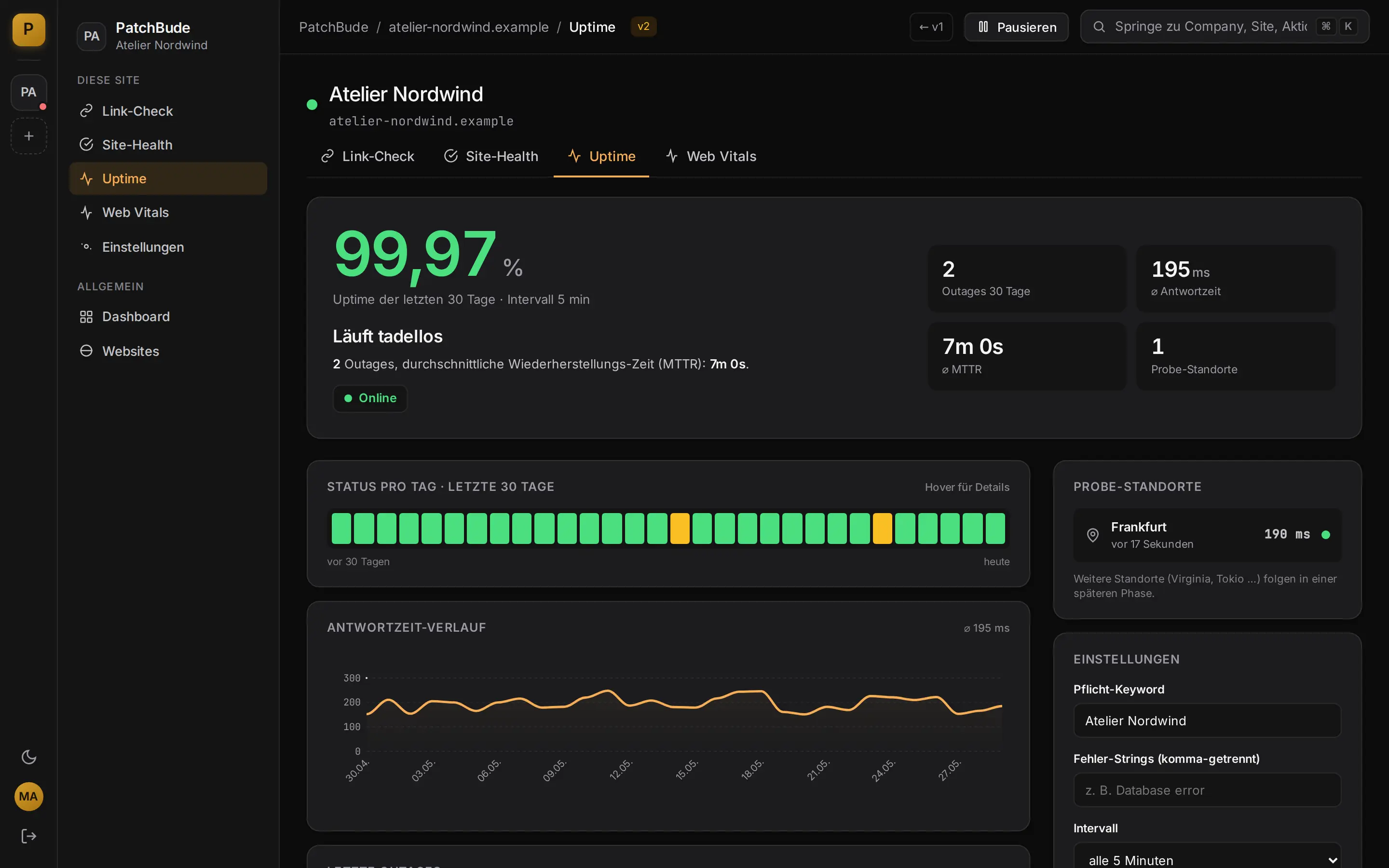
Task: Switch to the Link-Check tab
Action: coord(368,156)
